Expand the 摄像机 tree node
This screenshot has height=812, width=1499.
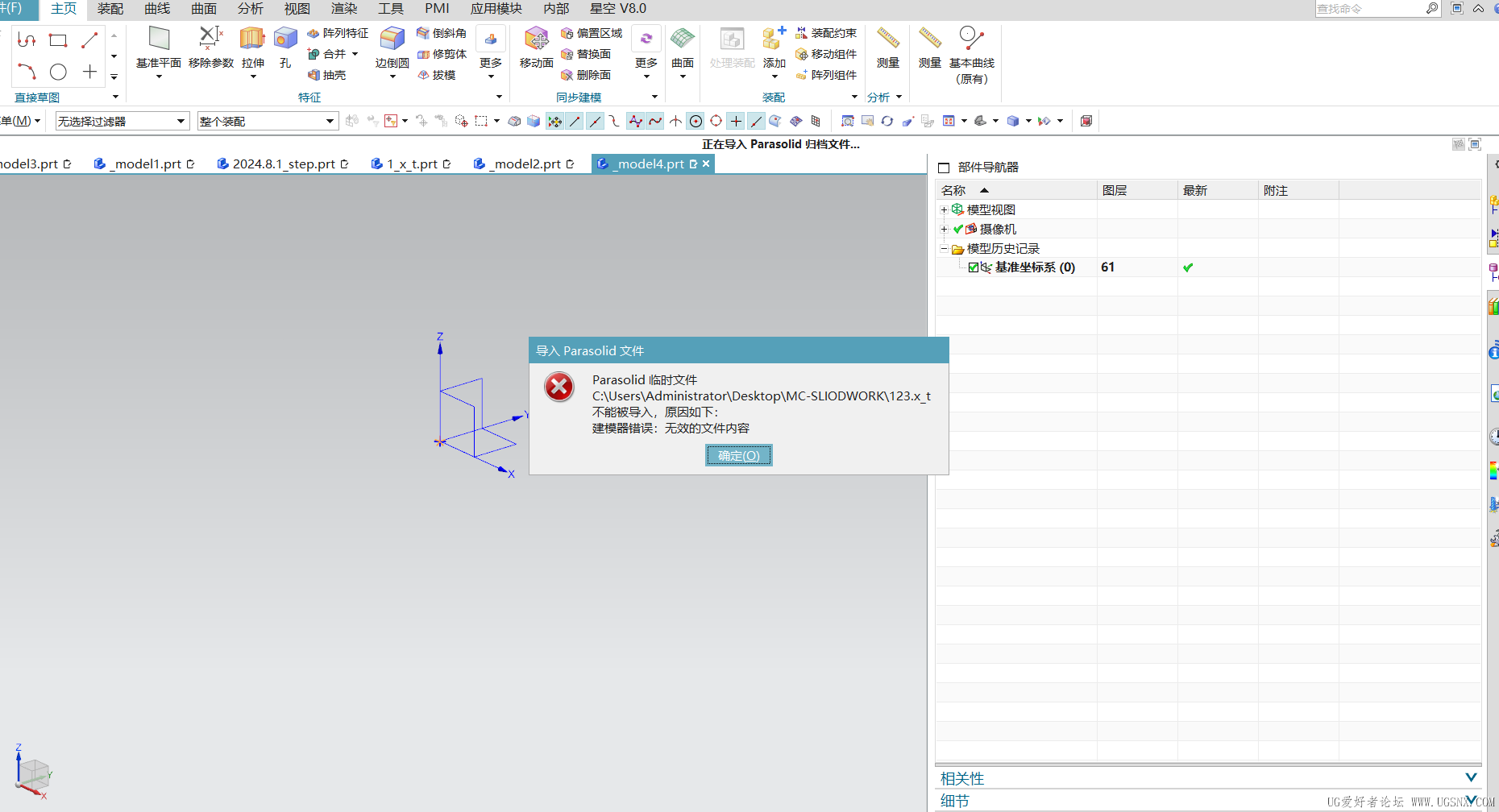944,229
